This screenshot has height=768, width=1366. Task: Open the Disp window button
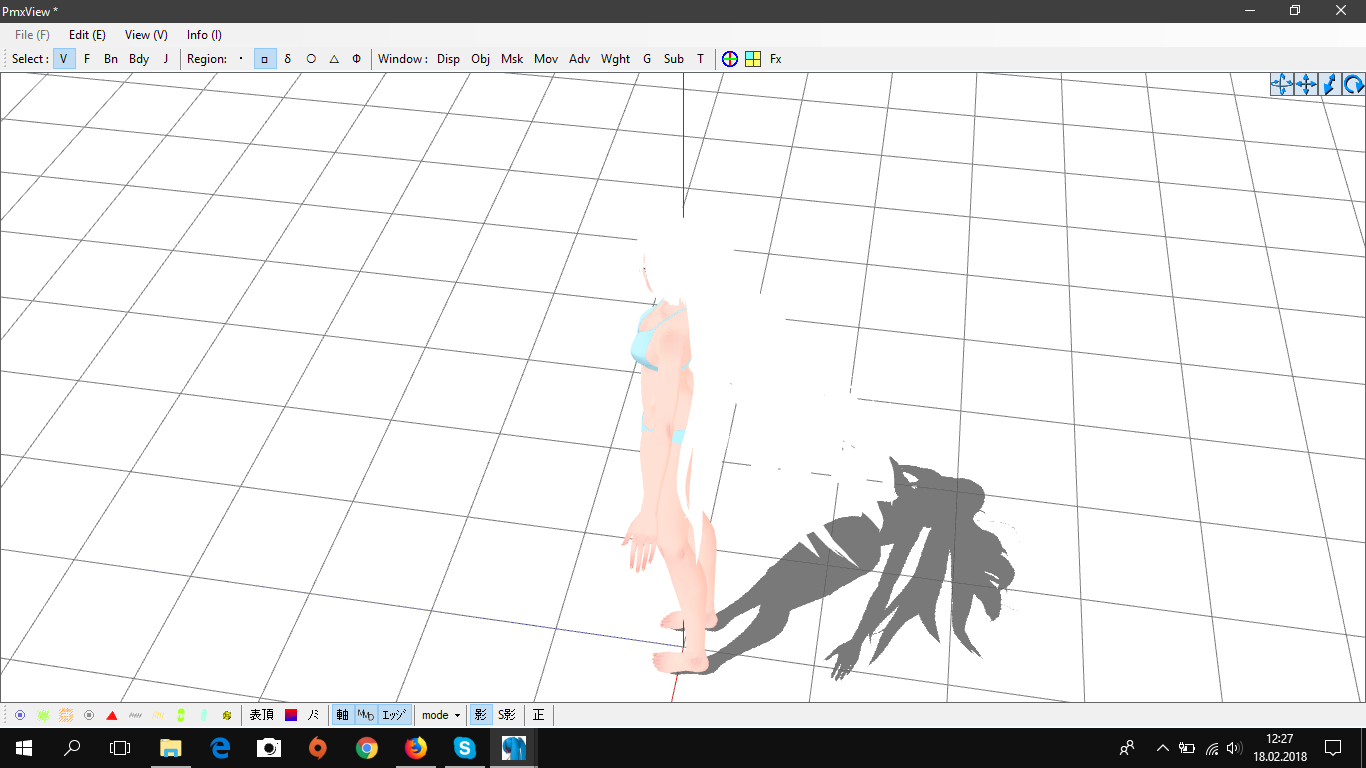(448, 59)
